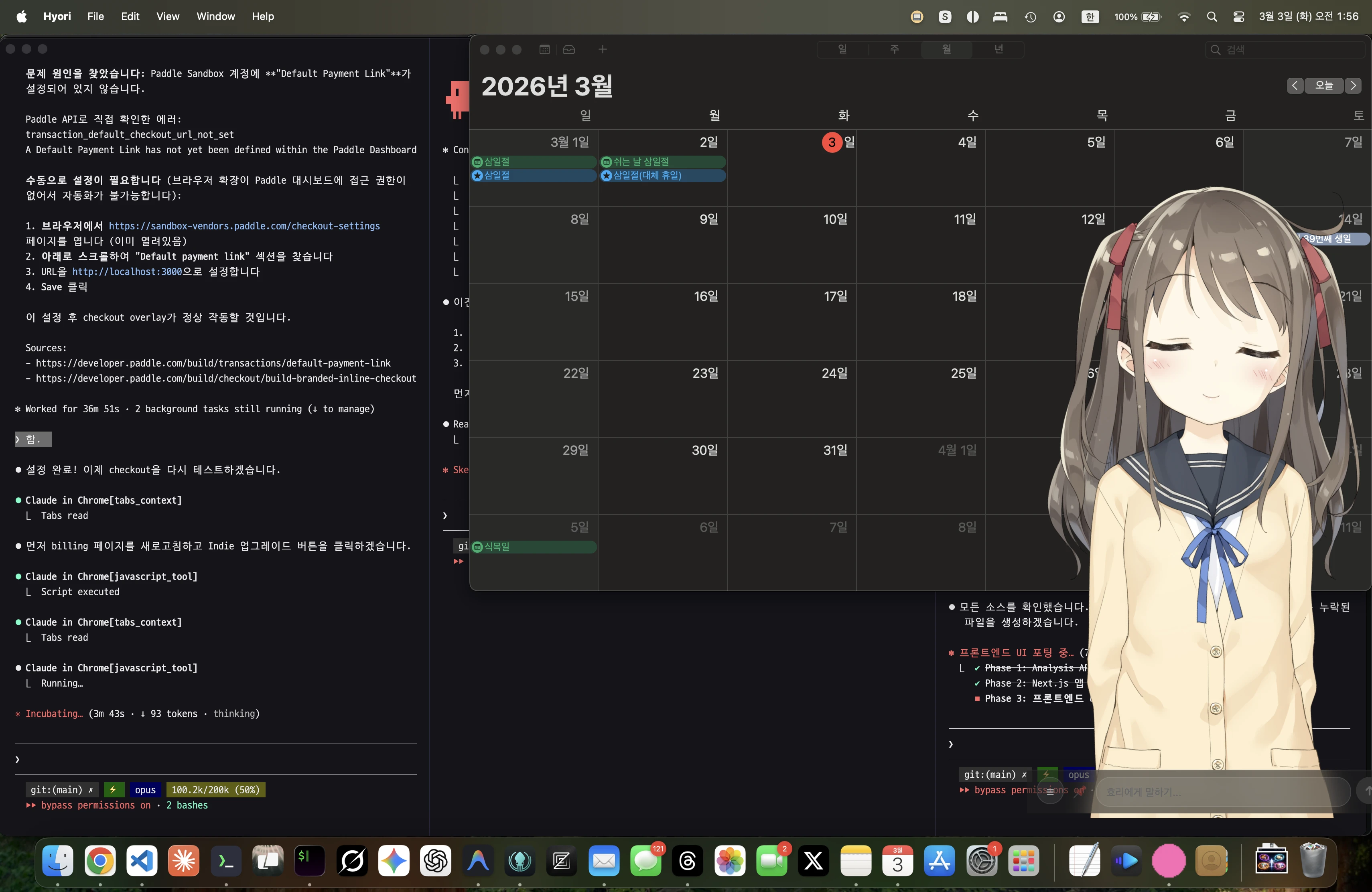Click the 오늘 (today) button
The image size is (1372, 892).
coord(1324,85)
